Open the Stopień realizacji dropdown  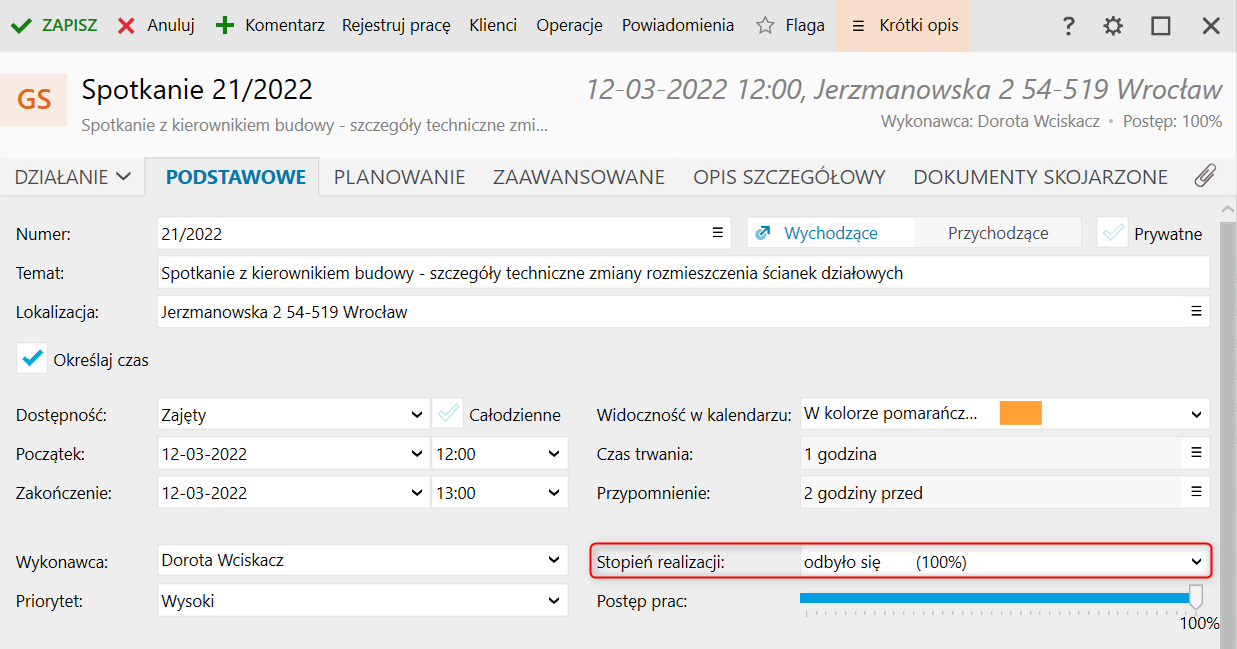1005,562
